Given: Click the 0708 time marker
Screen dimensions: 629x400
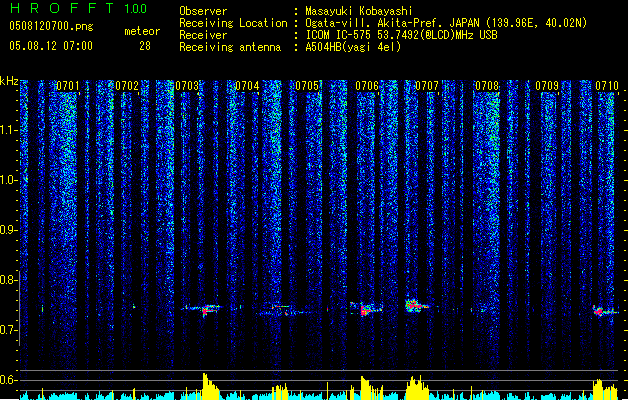Looking at the screenshot, I should point(487,86).
